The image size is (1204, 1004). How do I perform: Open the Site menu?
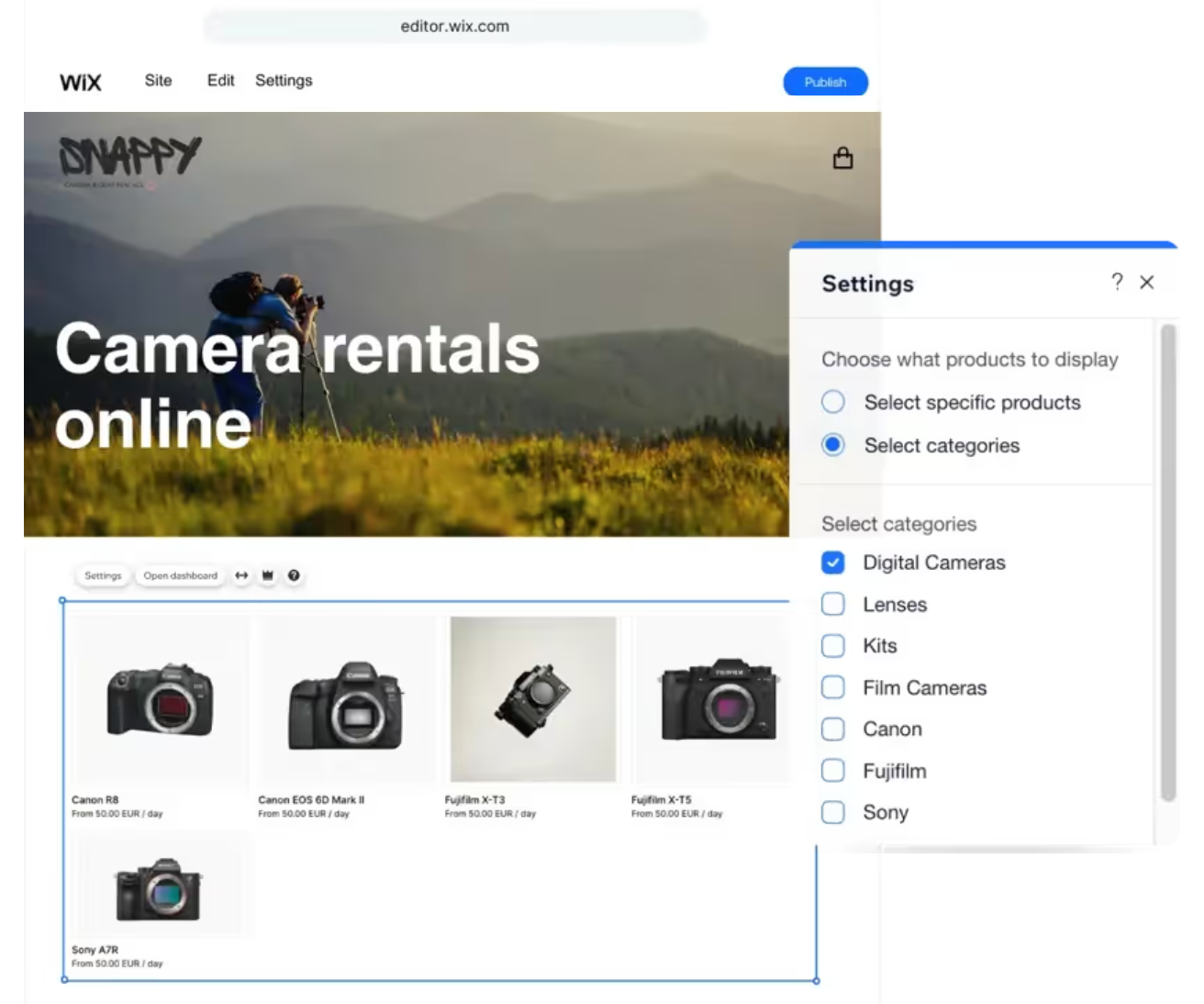(158, 80)
